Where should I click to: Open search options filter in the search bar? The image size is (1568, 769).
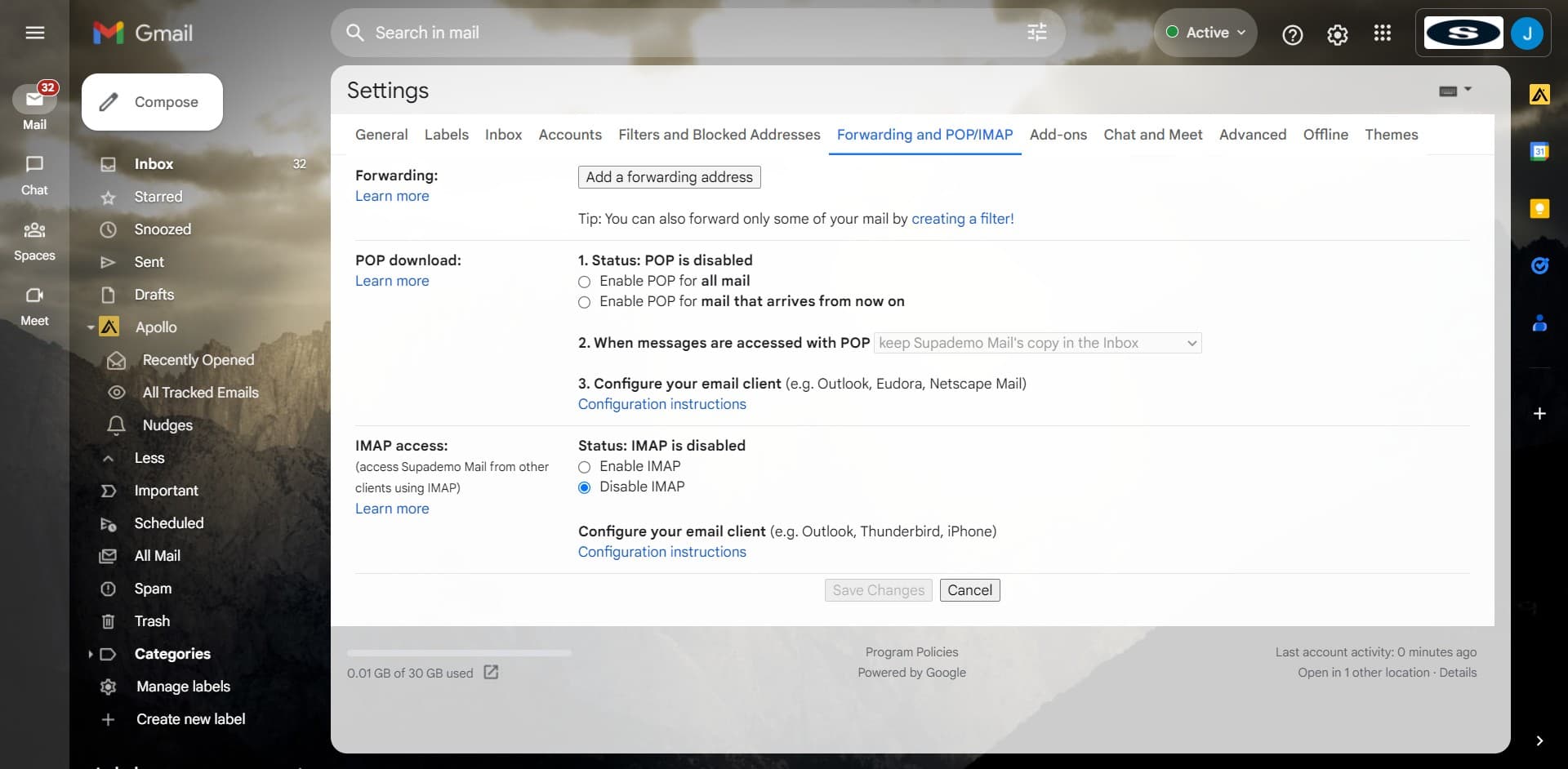(1036, 33)
